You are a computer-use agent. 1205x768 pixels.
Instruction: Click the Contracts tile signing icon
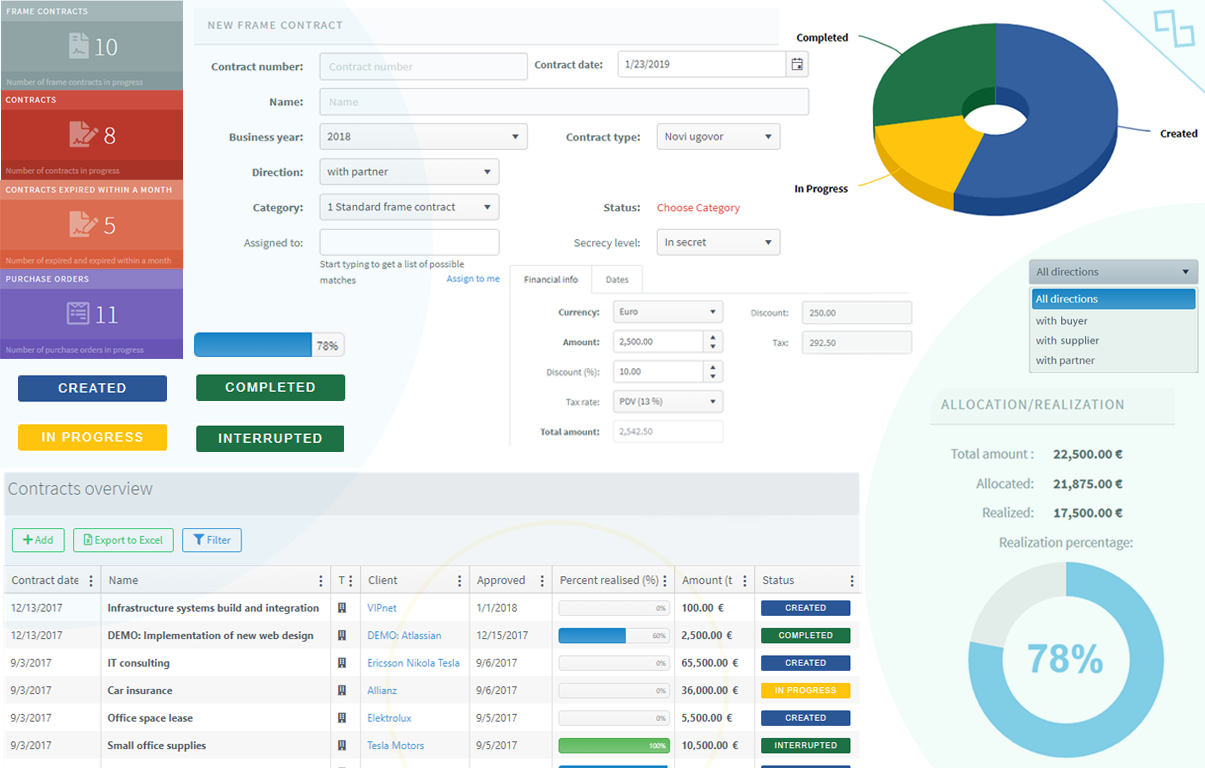tap(83, 135)
